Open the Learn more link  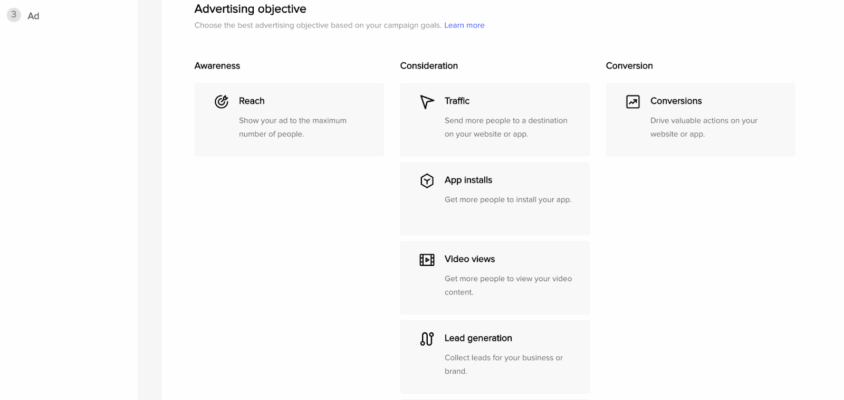[464, 25]
